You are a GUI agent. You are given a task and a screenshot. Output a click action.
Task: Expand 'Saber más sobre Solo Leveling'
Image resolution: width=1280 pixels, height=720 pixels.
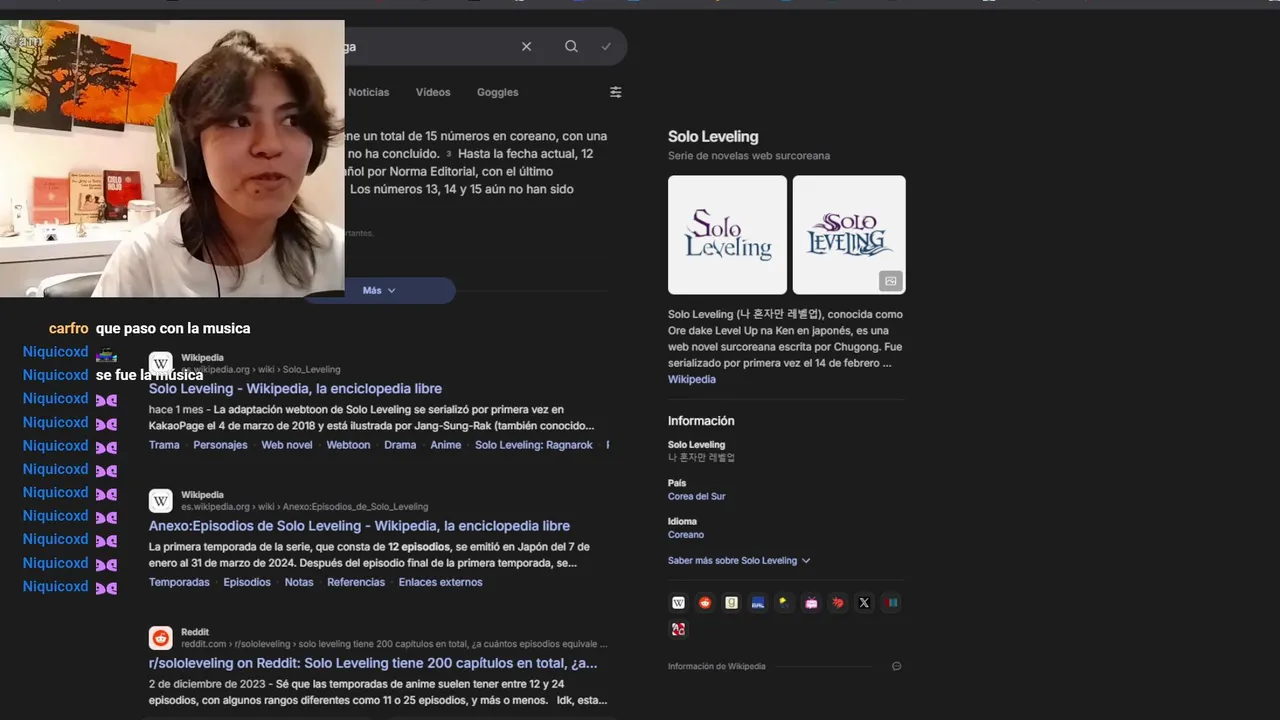click(x=739, y=561)
